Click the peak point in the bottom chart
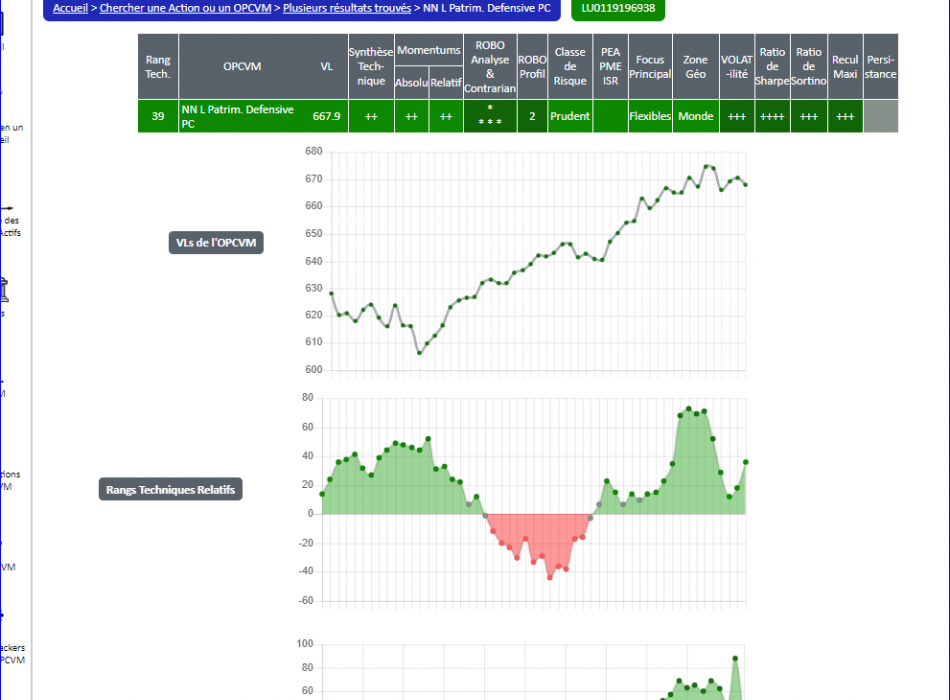This screenshot has width=950, height=700. point(735,658)
